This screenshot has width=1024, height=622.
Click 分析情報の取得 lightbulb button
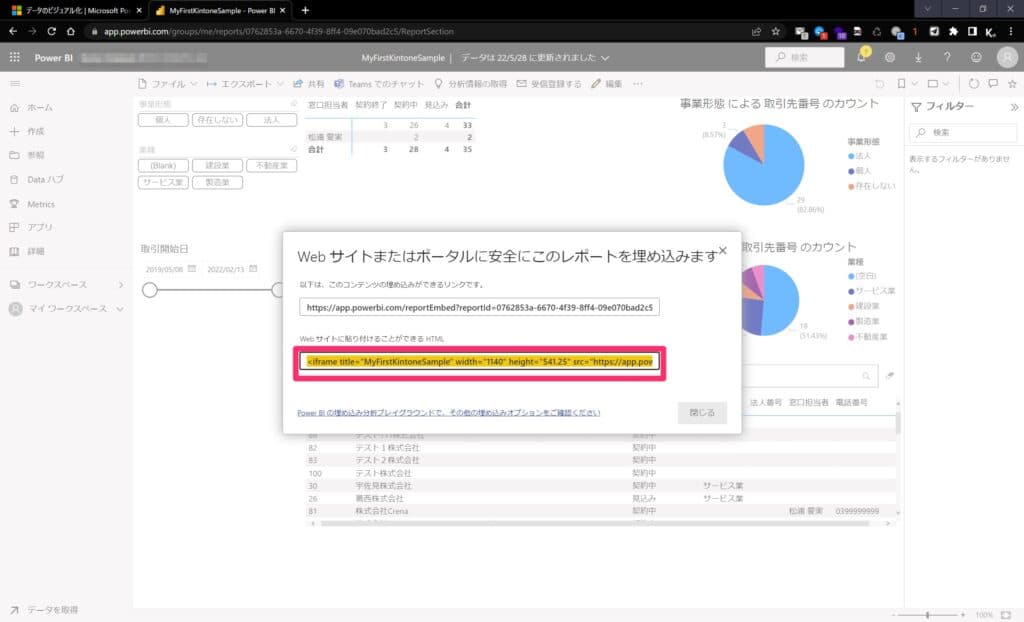[x=470, y=84]
